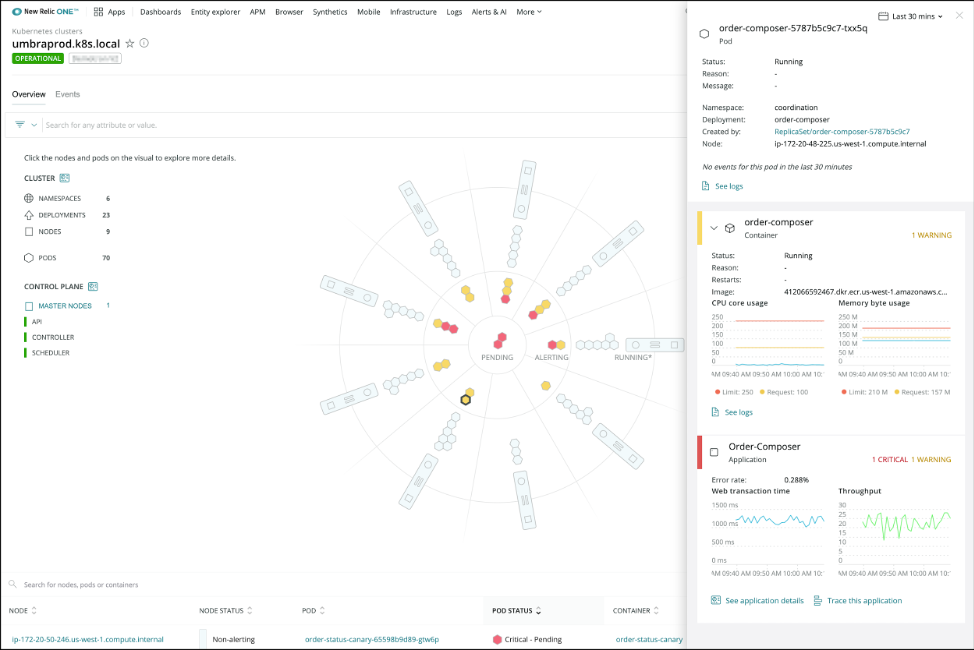Image resolution: width=974 pixels, height=650 pixels.
Task: Favorite the umbraprod.k8s.local cluster with the star
Action: point(130,43)
